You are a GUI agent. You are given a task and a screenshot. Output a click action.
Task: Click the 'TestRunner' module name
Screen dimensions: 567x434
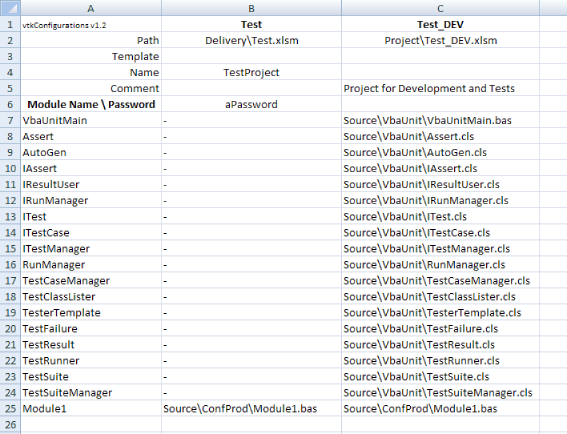(x=91, y=360)
